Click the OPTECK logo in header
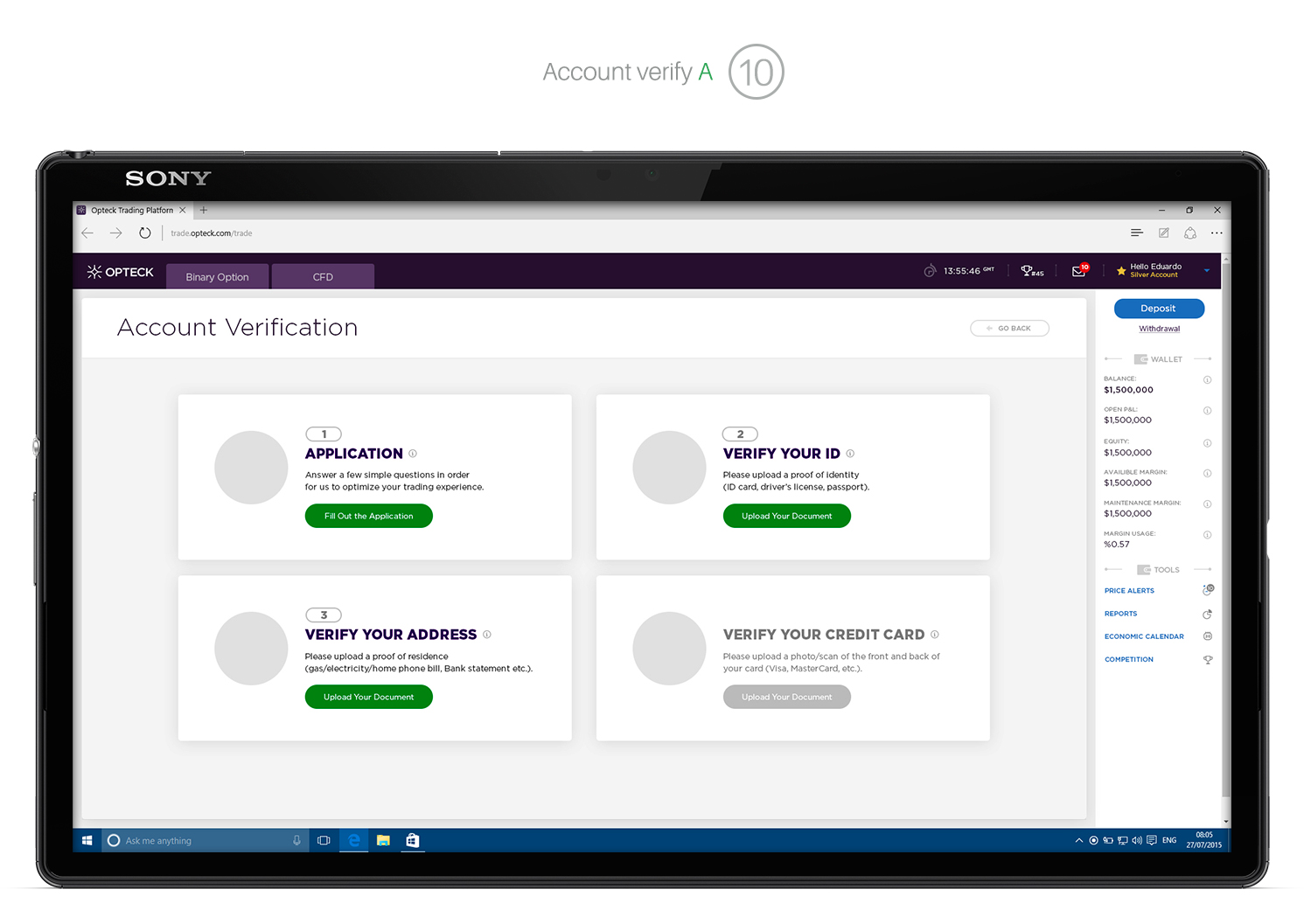Screen dimensions: 1304x924 coord(121,272)
